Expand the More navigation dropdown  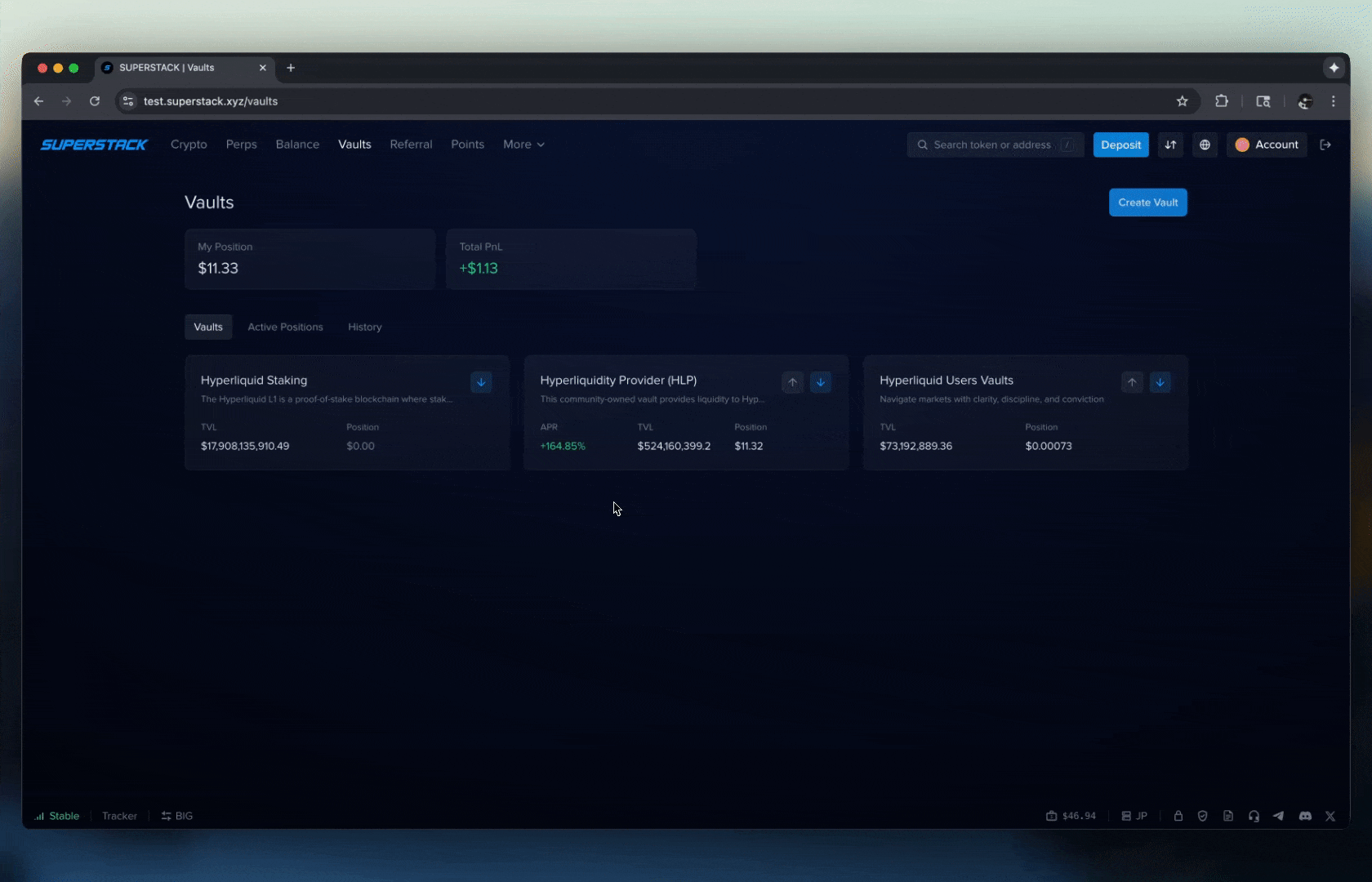pyautogui.click(x=523, y=145)
